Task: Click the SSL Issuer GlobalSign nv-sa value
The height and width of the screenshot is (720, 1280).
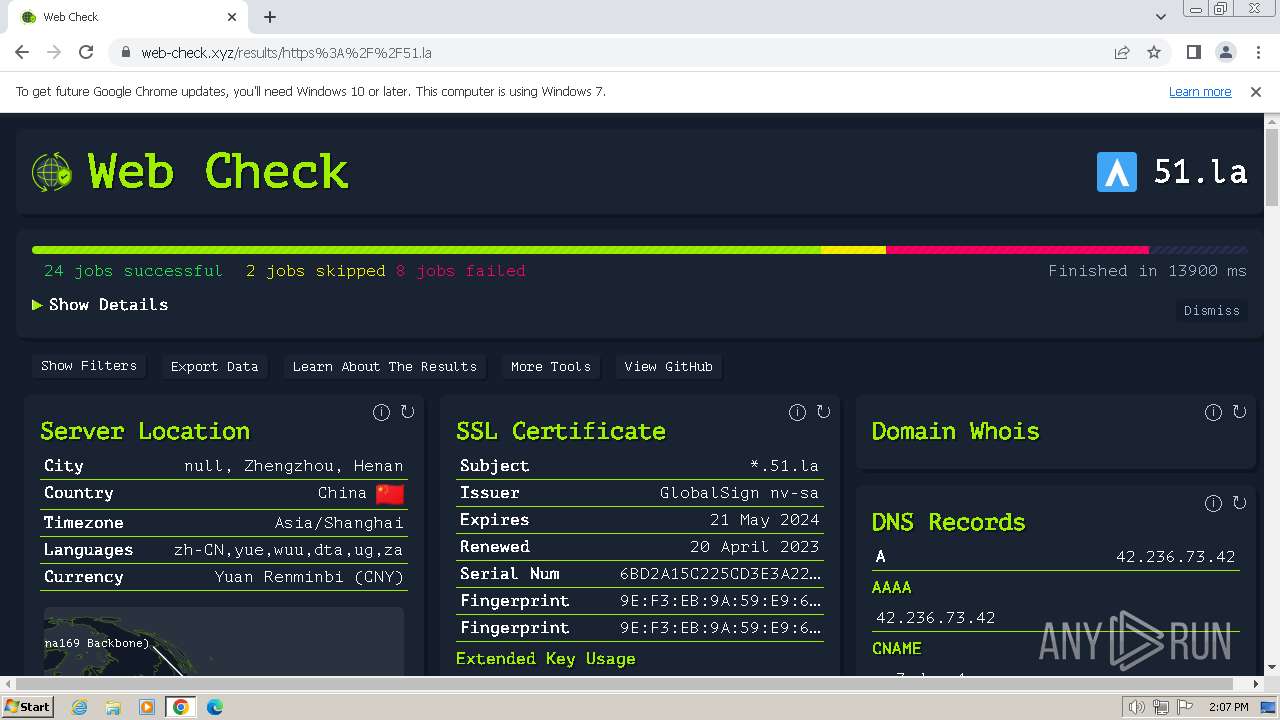Action: coord(739,493)
